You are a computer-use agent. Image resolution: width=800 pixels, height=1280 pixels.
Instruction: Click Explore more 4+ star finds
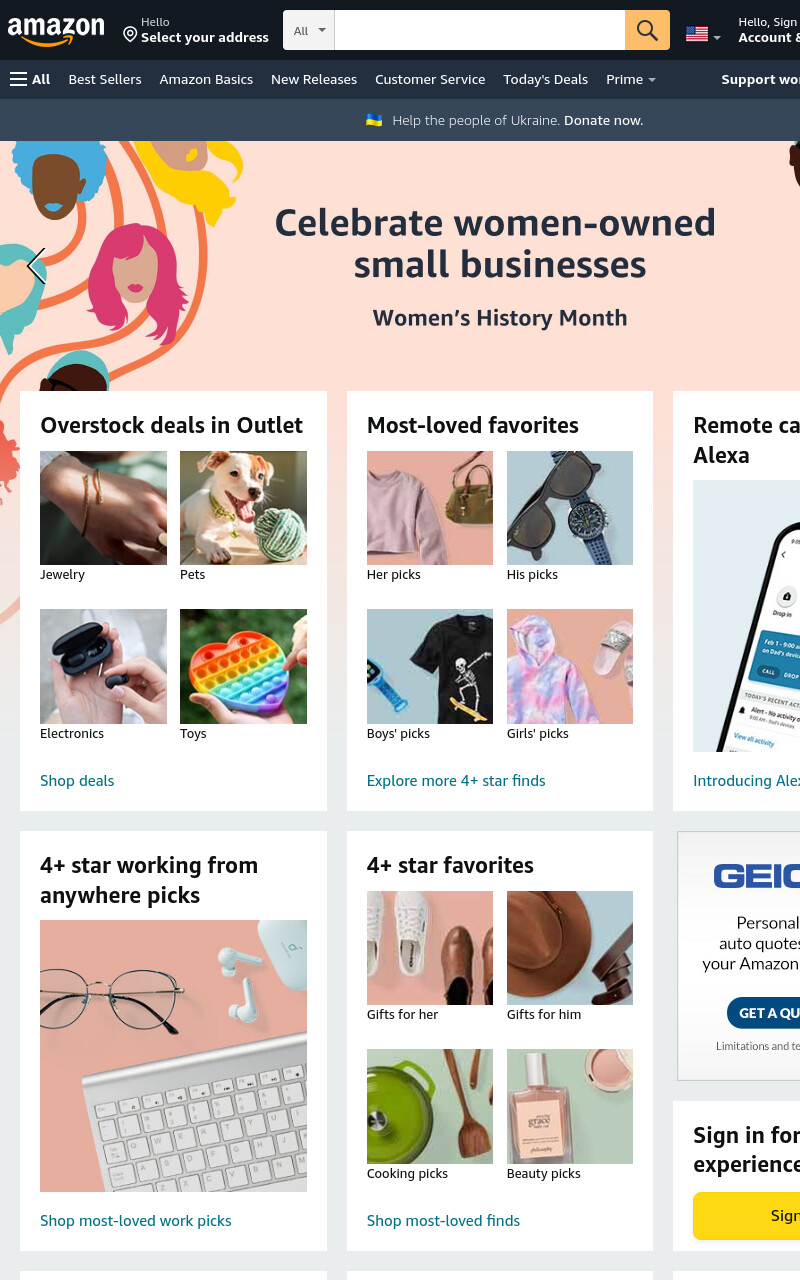pyautogui.click(x=456, y=781)
